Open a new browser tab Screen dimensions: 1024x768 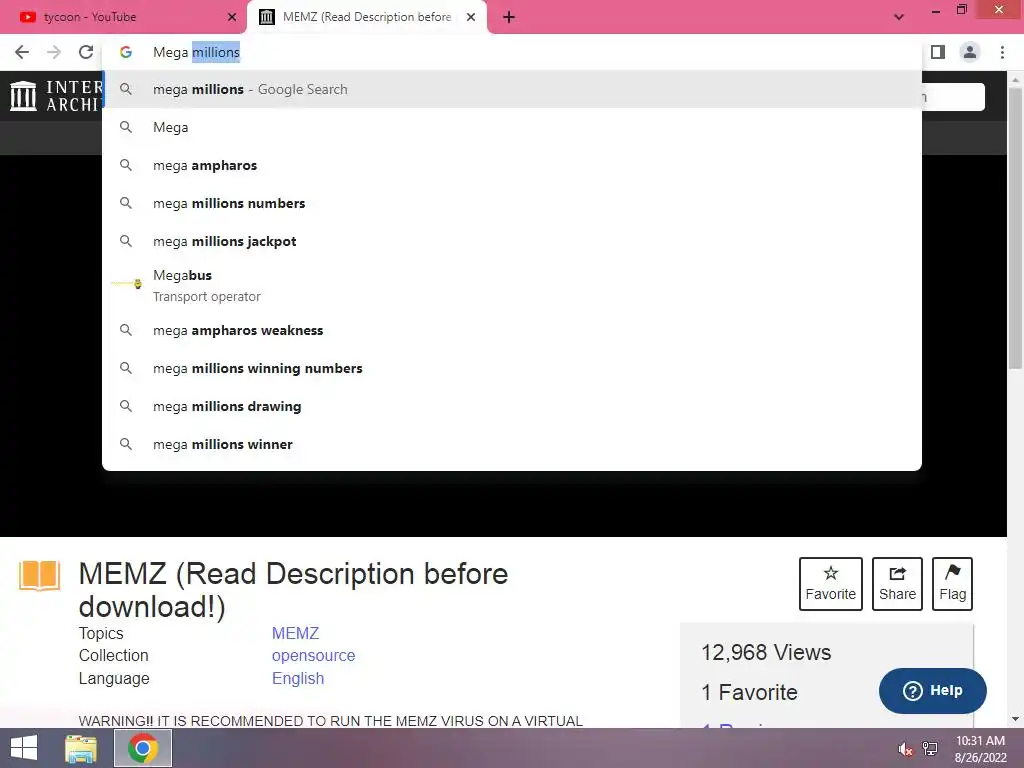point(509,17)
